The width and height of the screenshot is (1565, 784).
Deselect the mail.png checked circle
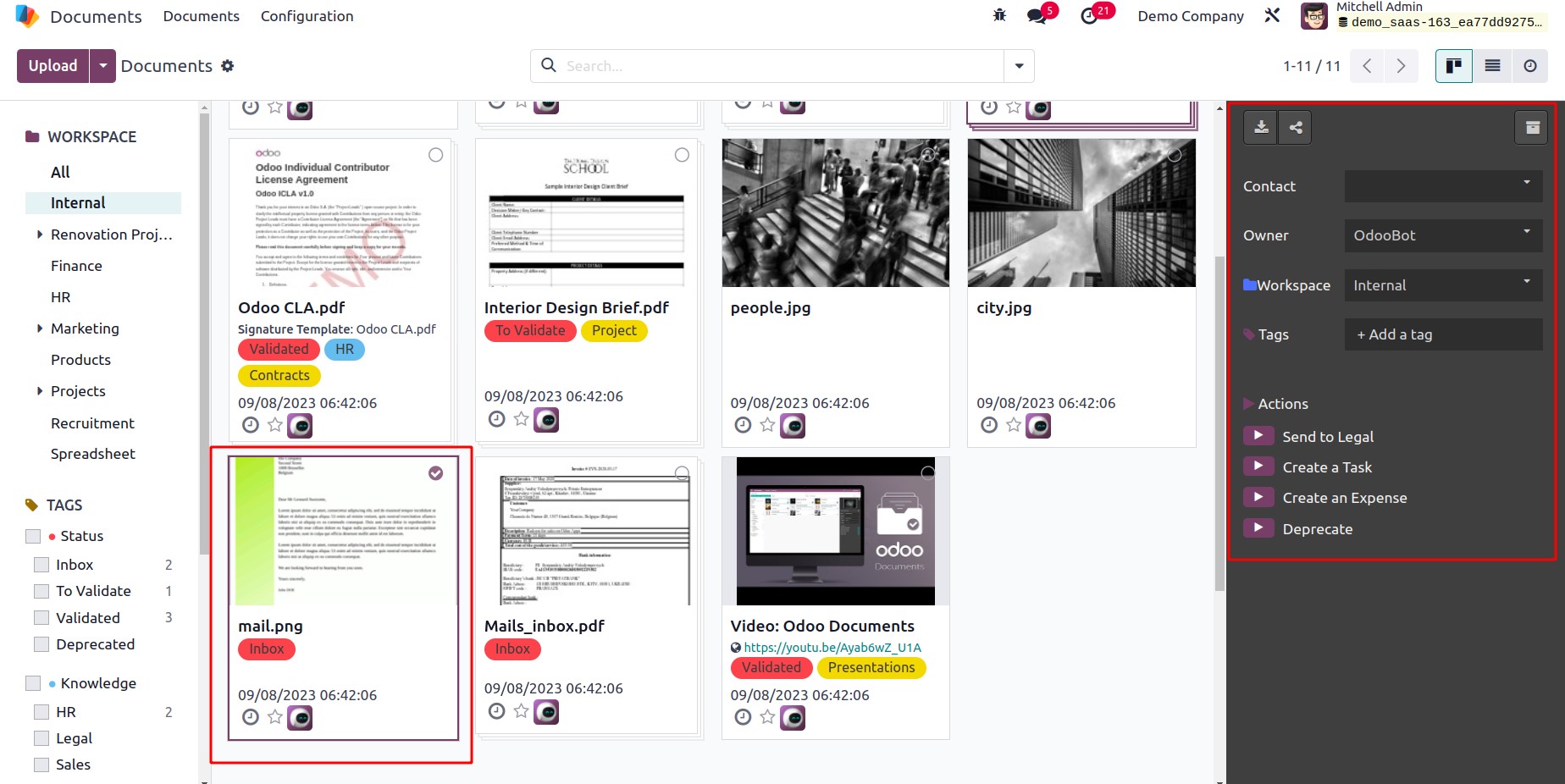[435, 473]
